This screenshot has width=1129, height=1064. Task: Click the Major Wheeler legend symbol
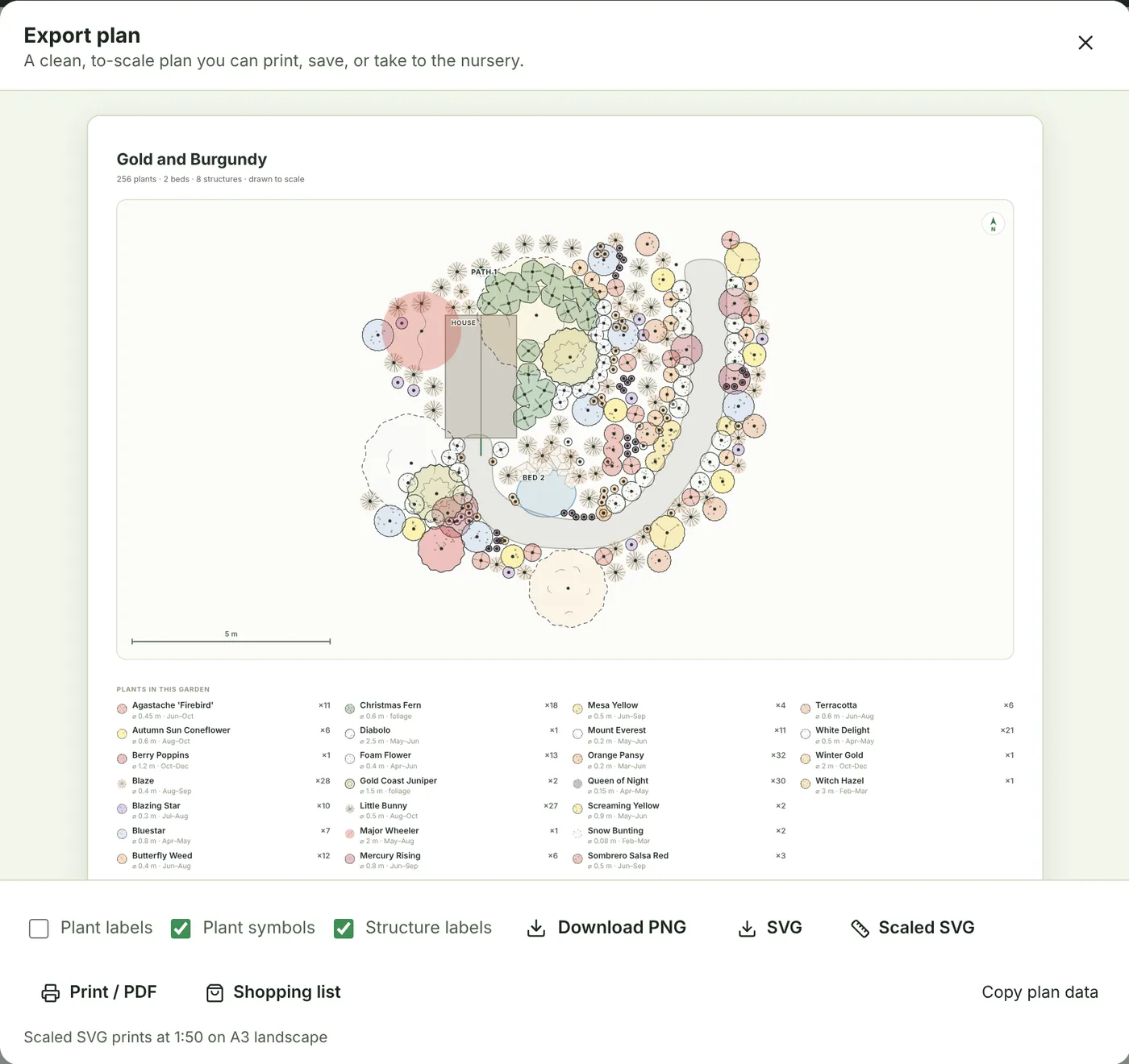(x=350, y=834)
